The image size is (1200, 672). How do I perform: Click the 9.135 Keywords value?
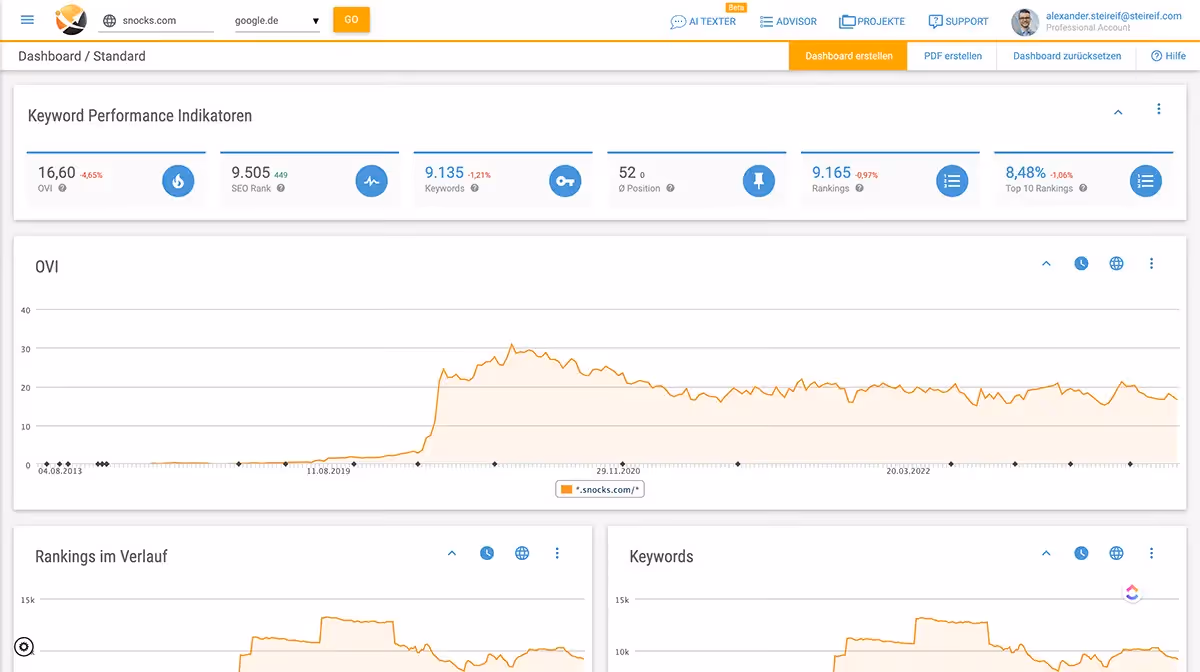[444, 172]
